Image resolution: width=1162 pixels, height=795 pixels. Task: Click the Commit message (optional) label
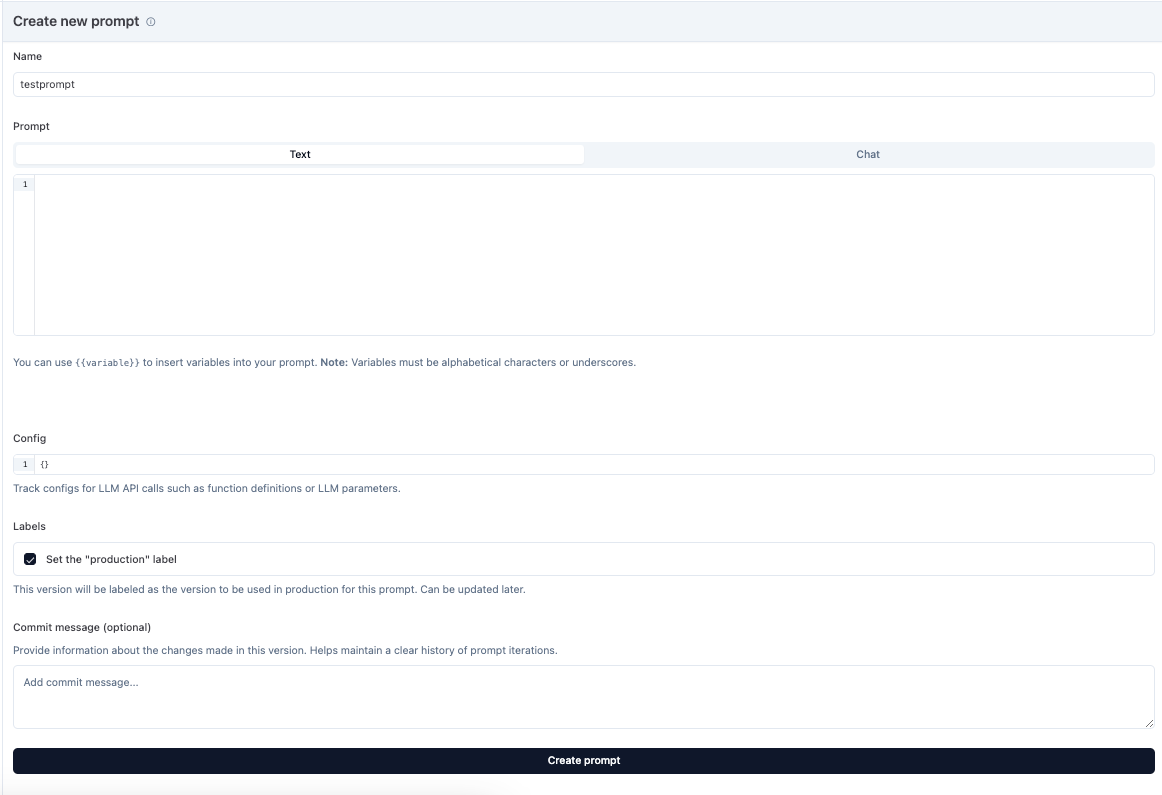pos(81,628)
